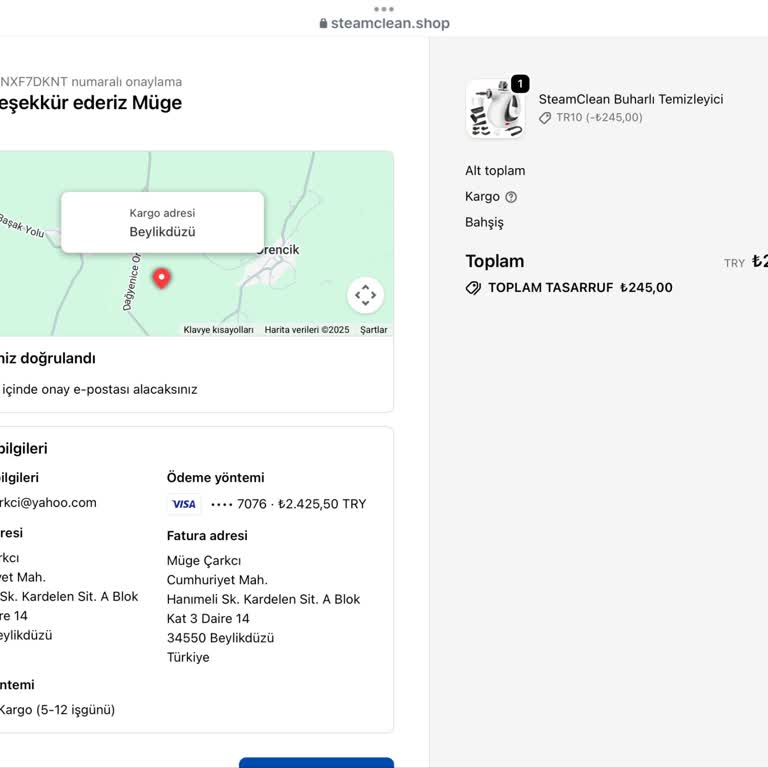Screen dimensions: 768x768
Task: Click the order confirmation number text
Action: [x=91, y=82]
